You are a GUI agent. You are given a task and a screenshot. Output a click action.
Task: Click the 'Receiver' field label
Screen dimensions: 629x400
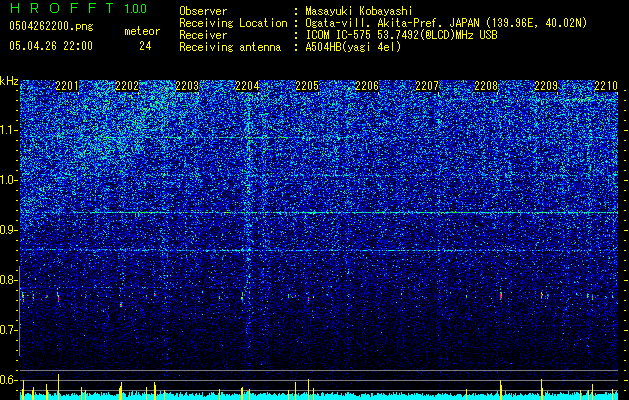coord(203,35)
